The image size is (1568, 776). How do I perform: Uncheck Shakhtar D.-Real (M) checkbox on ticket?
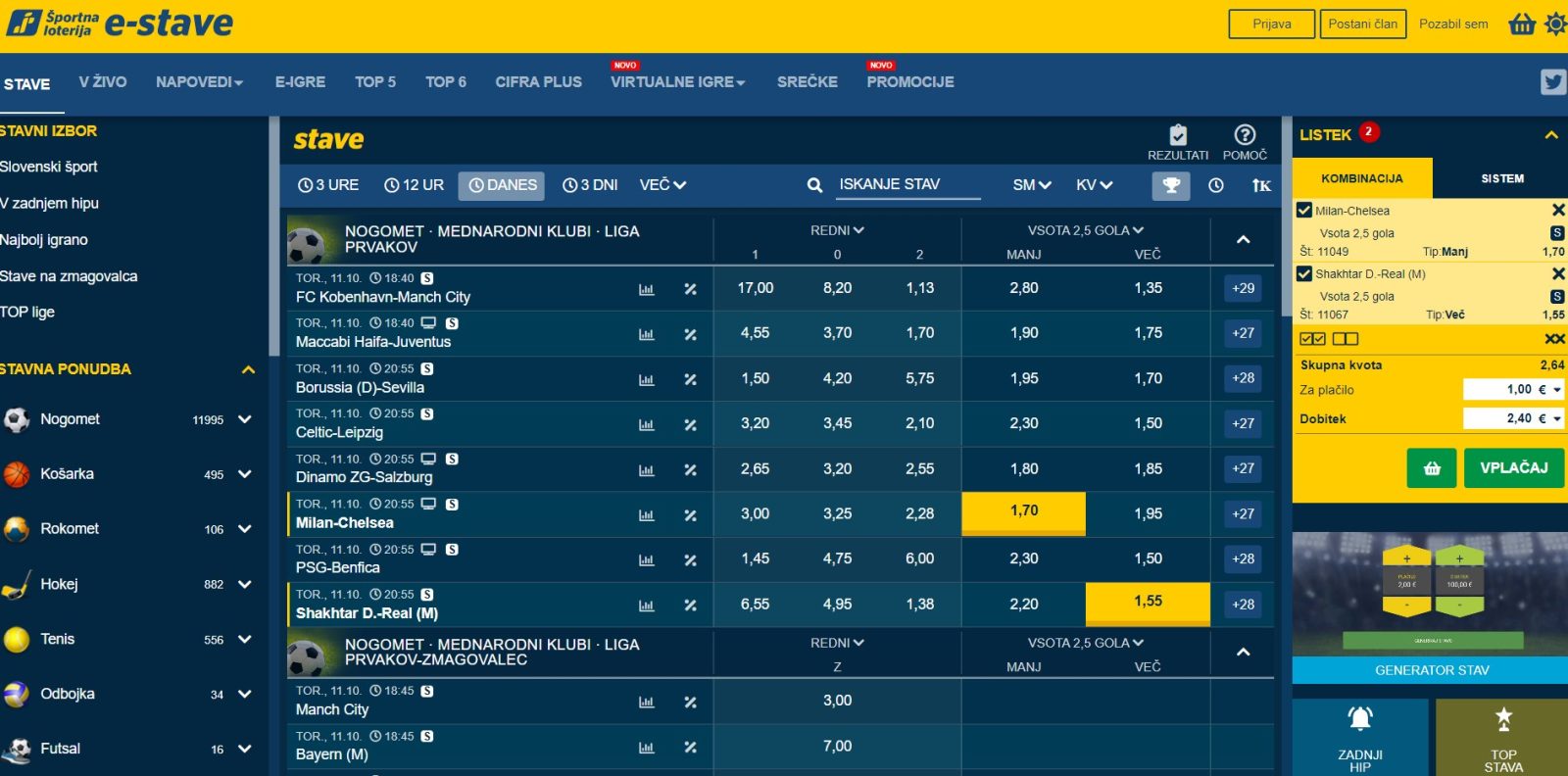[1304, 273]
